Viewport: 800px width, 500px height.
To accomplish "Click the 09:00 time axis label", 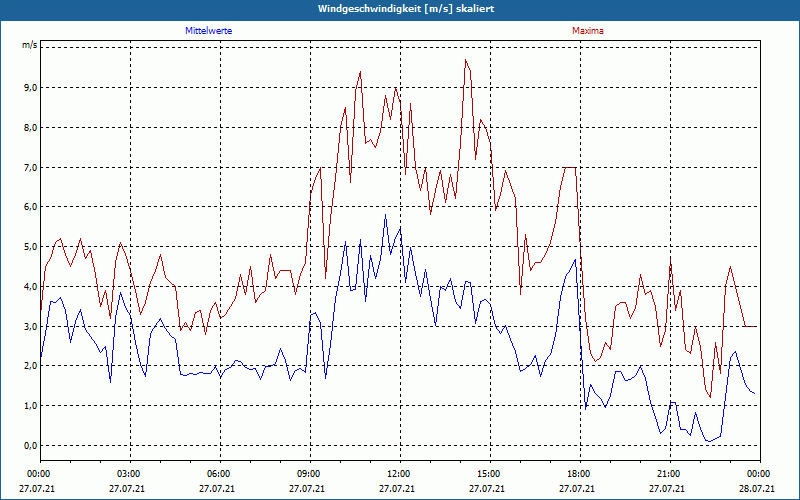I will pos(307,474).
